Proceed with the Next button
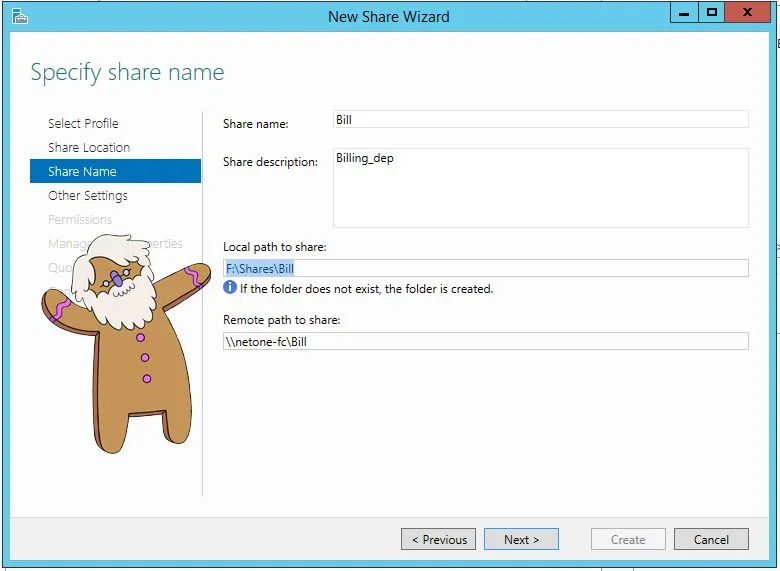Viewport: 780px width, 571px height. pos(521,539)
